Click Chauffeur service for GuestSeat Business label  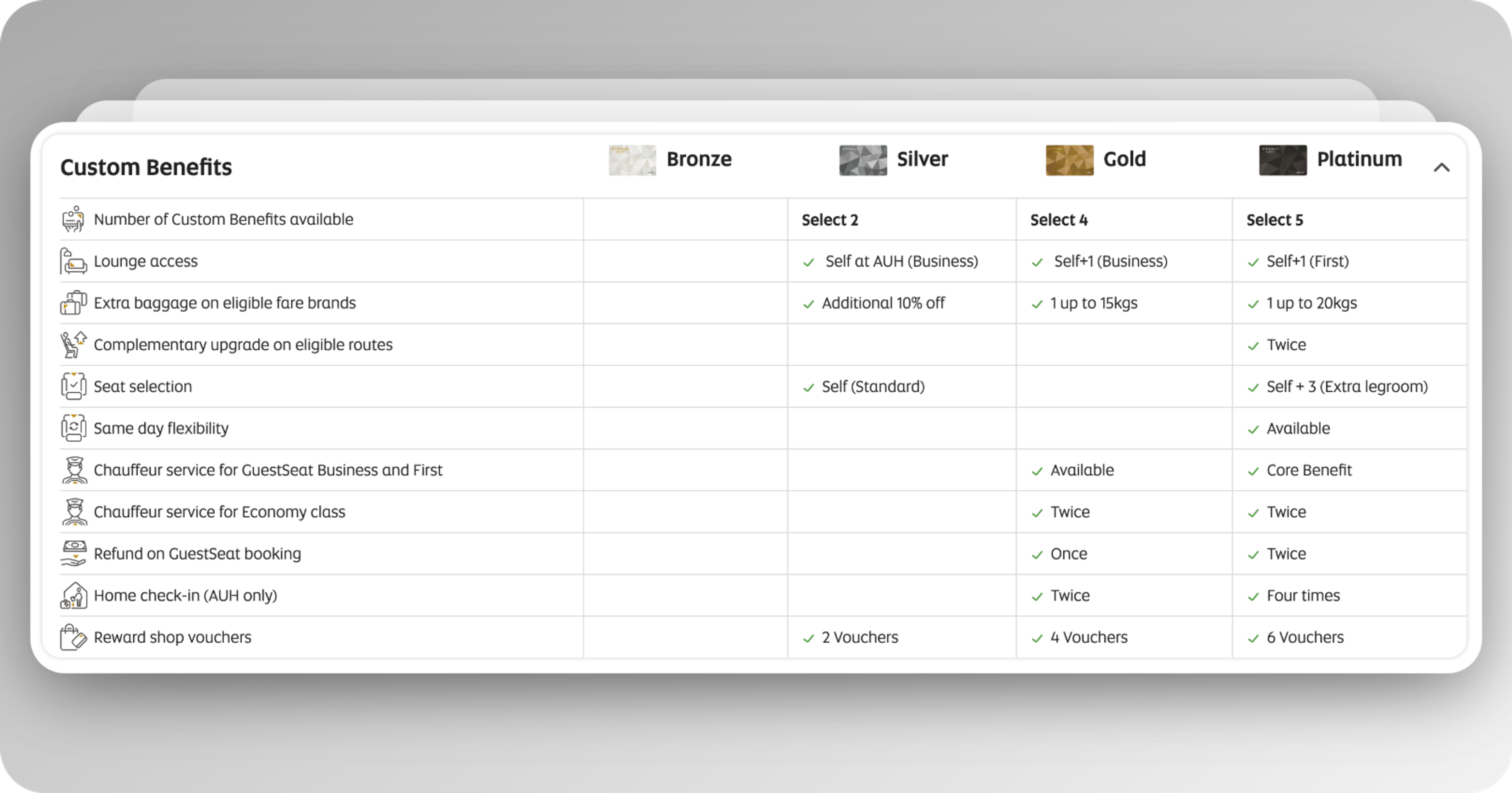pyautogui.click(x=268, y=470)
